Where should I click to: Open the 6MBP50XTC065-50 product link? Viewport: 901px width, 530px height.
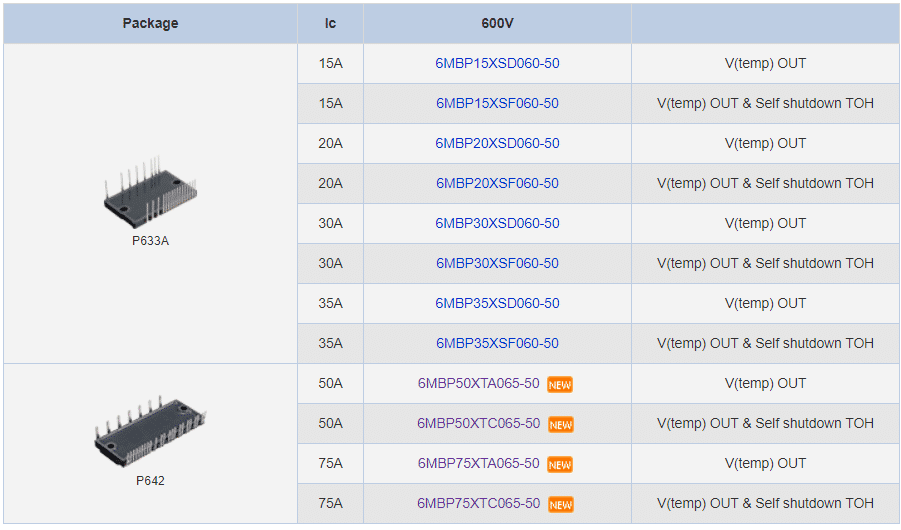(478, 423)
